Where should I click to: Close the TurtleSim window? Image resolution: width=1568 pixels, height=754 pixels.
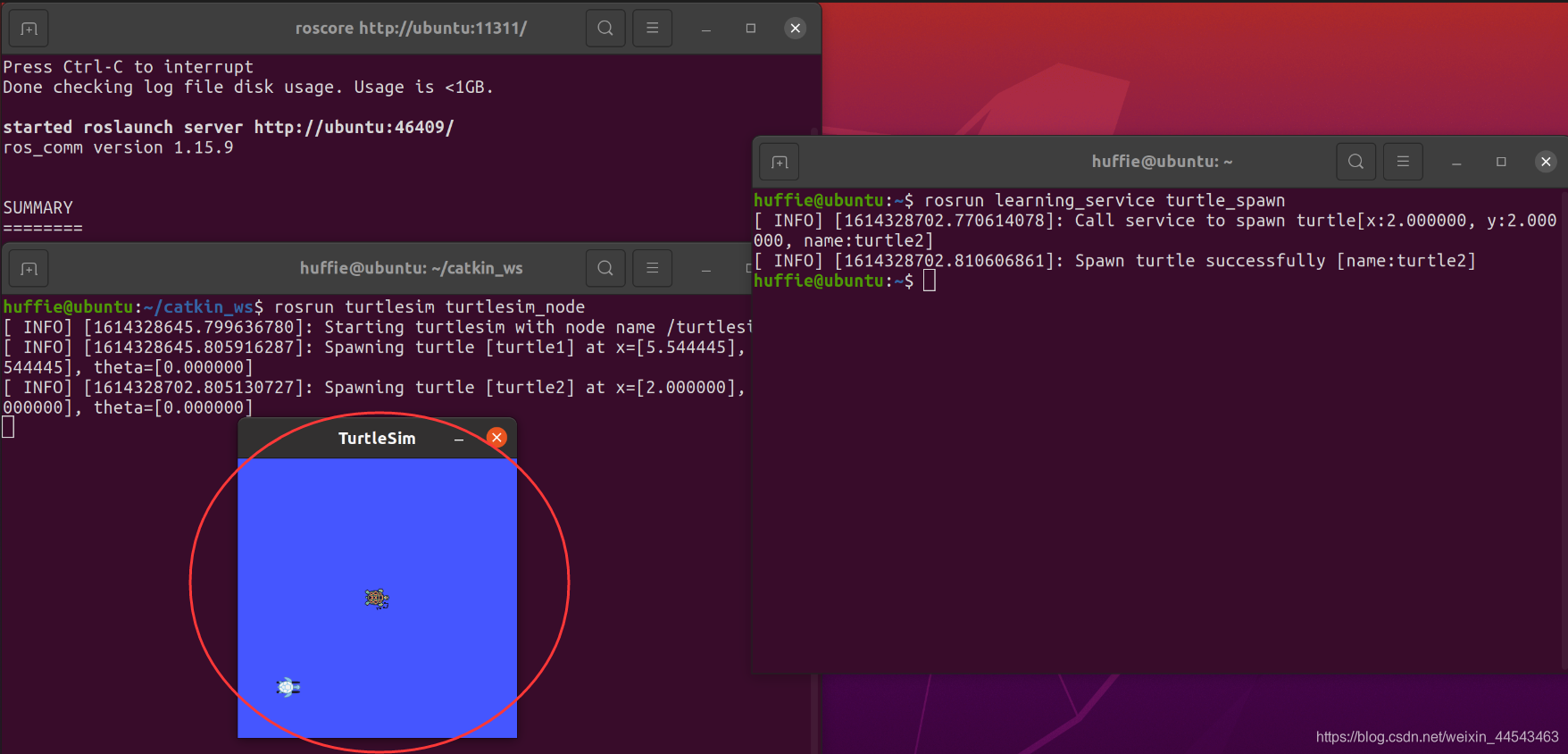[496, 438]
